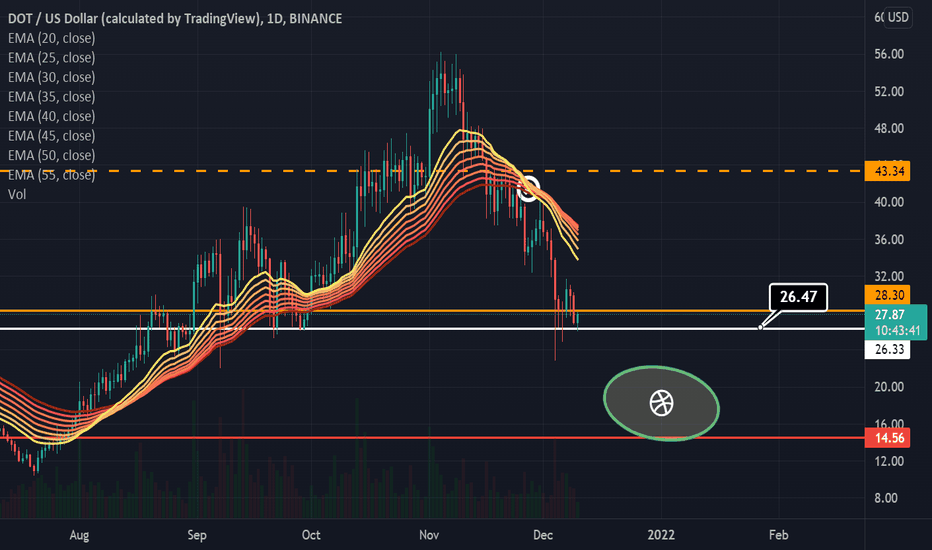Select the Vol indicator label

pos(17,194)
